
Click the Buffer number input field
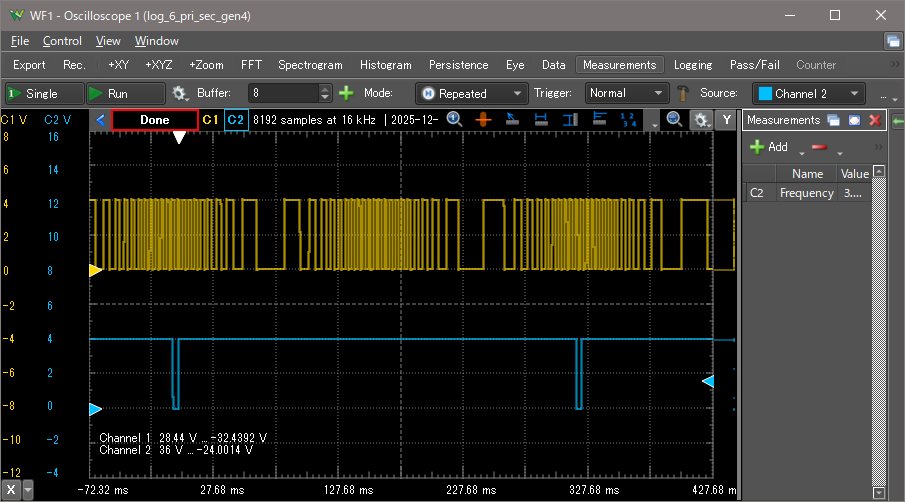(x=282, y=93)
